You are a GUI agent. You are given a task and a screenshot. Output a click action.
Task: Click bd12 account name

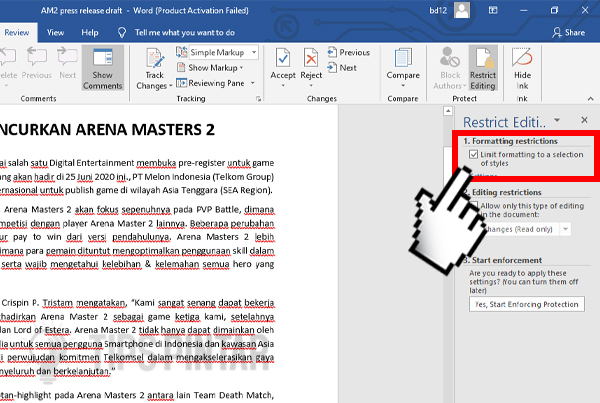(438, 10)
